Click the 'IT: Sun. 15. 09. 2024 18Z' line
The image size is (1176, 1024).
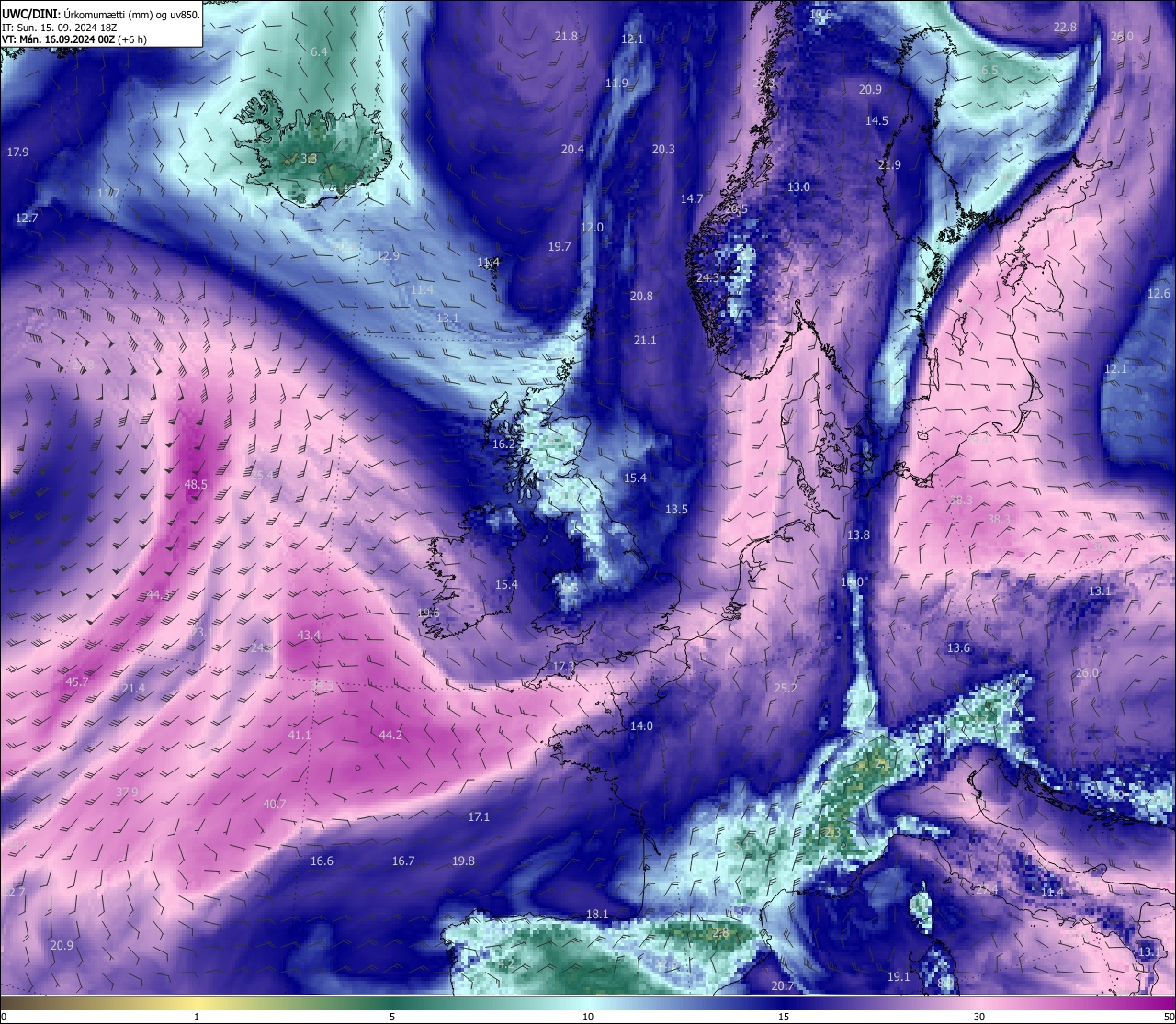click(x=60, y=27)
